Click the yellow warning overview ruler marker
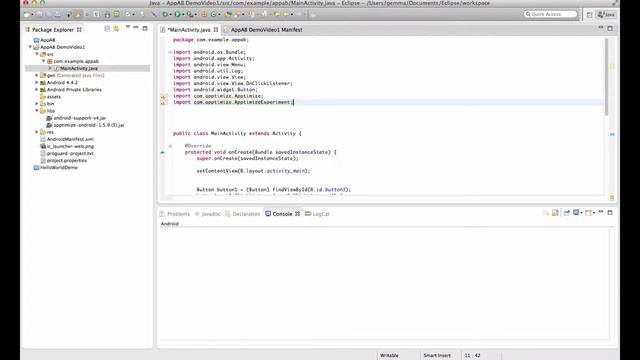The image size is (640, 360). 612,66
